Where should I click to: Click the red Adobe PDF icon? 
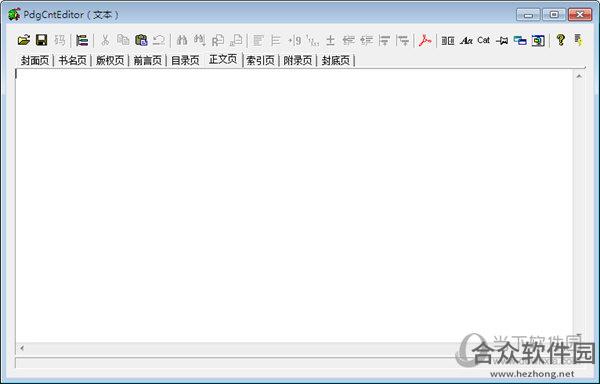coord(425,40)
